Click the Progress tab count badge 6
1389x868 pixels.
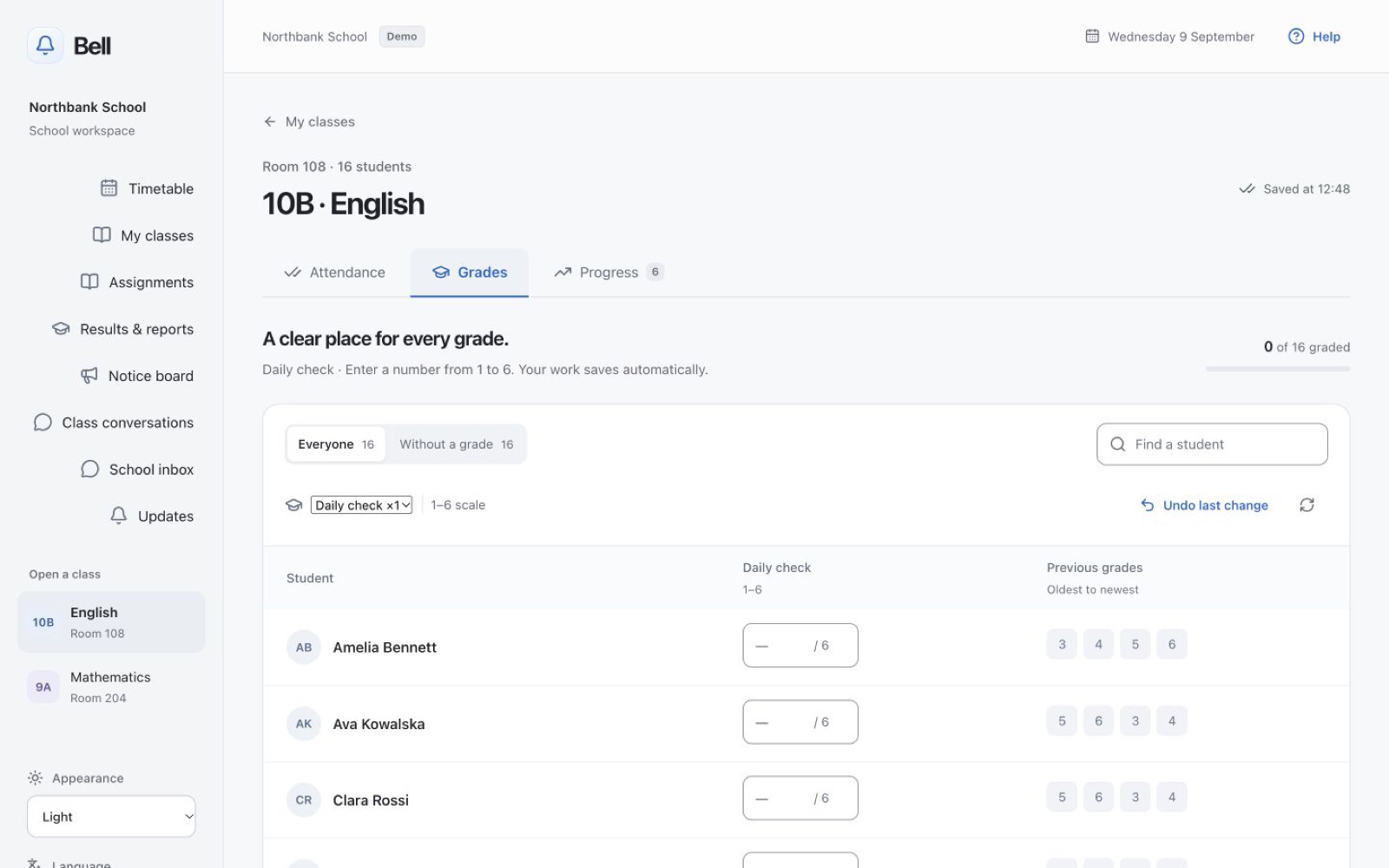(x=655, y=272)
